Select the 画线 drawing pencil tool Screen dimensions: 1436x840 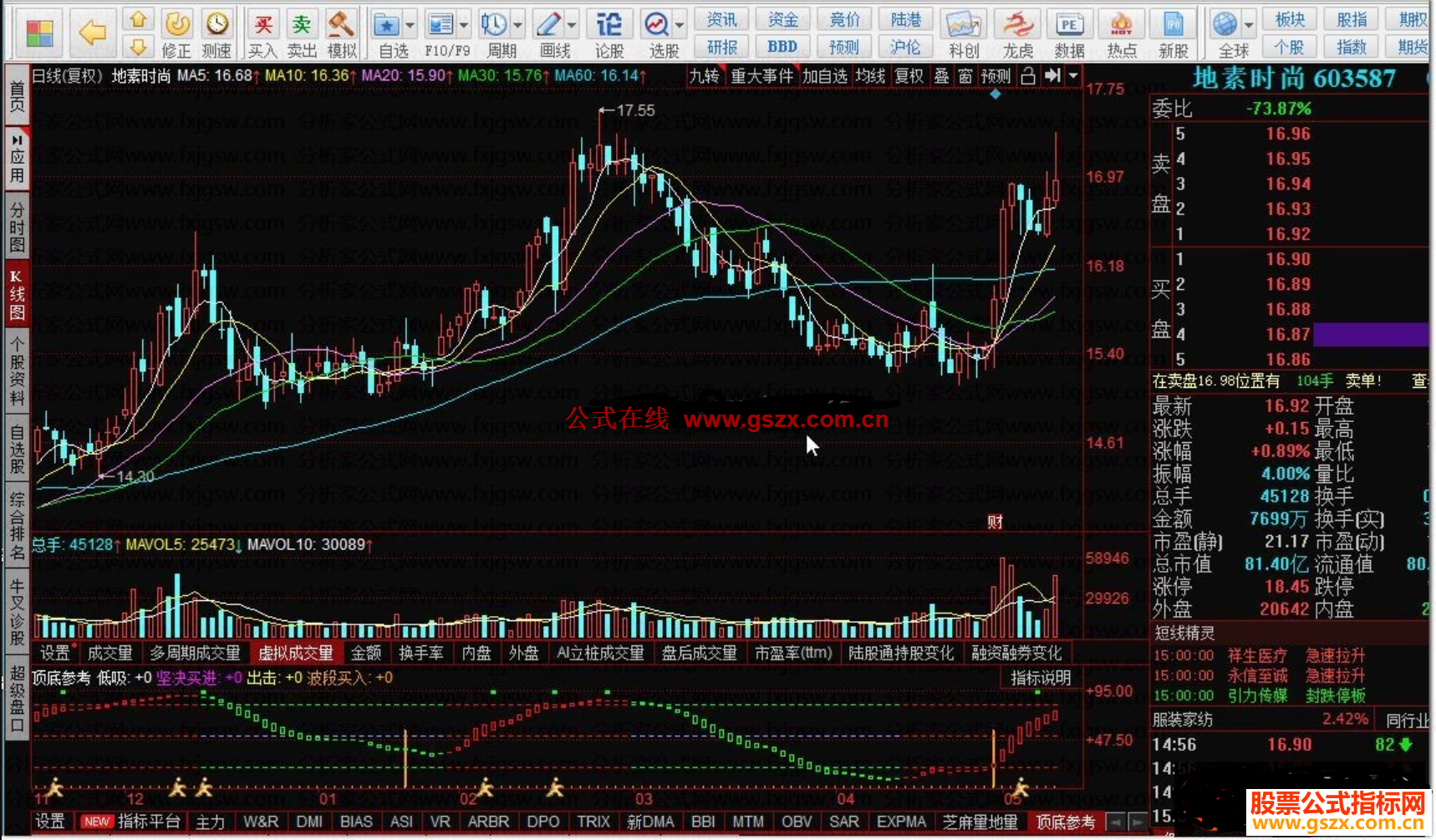[548, 33]
